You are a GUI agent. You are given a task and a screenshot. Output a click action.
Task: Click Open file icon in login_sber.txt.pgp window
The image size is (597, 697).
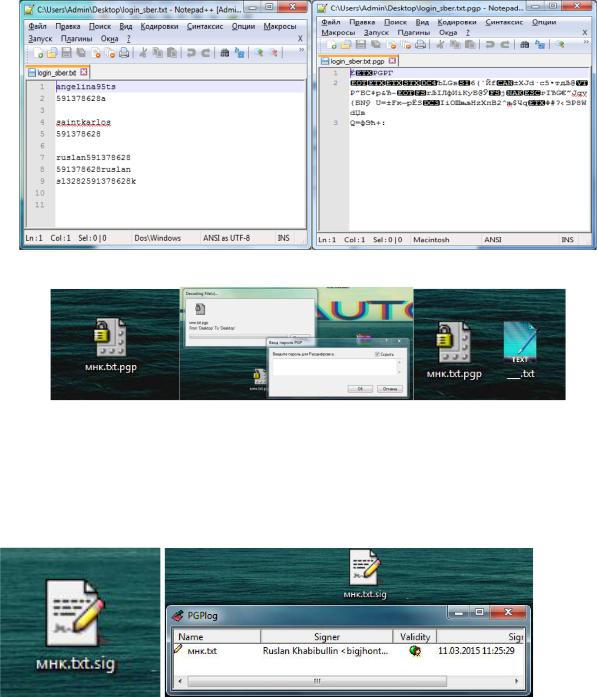tap(346, 44)
